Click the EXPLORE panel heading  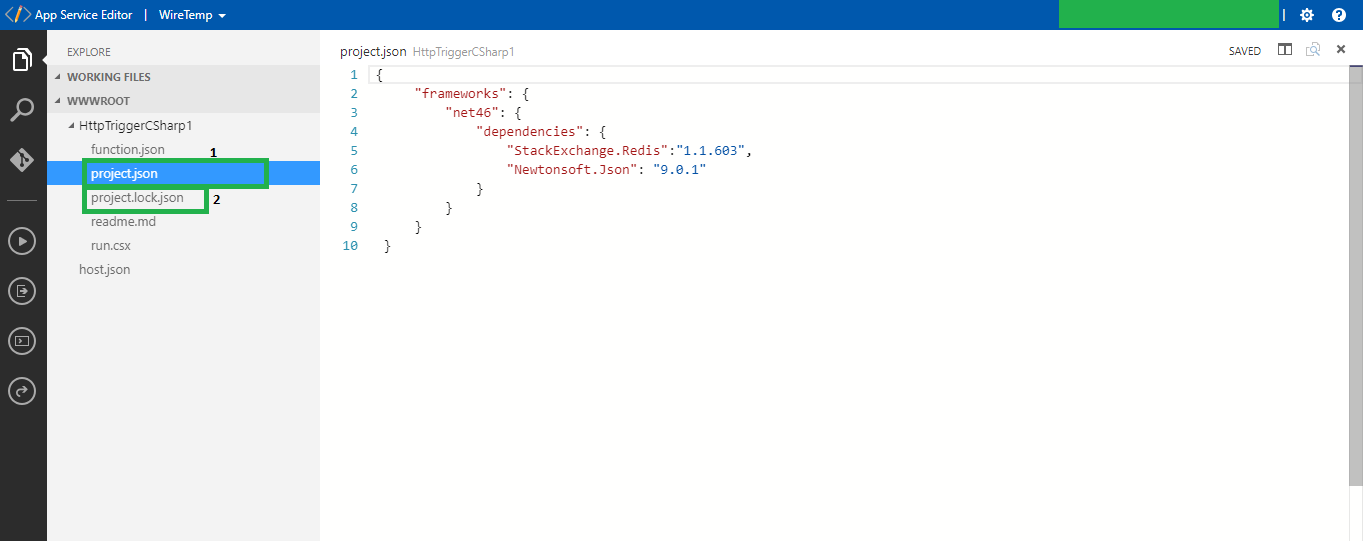click(x=89, y=52)
